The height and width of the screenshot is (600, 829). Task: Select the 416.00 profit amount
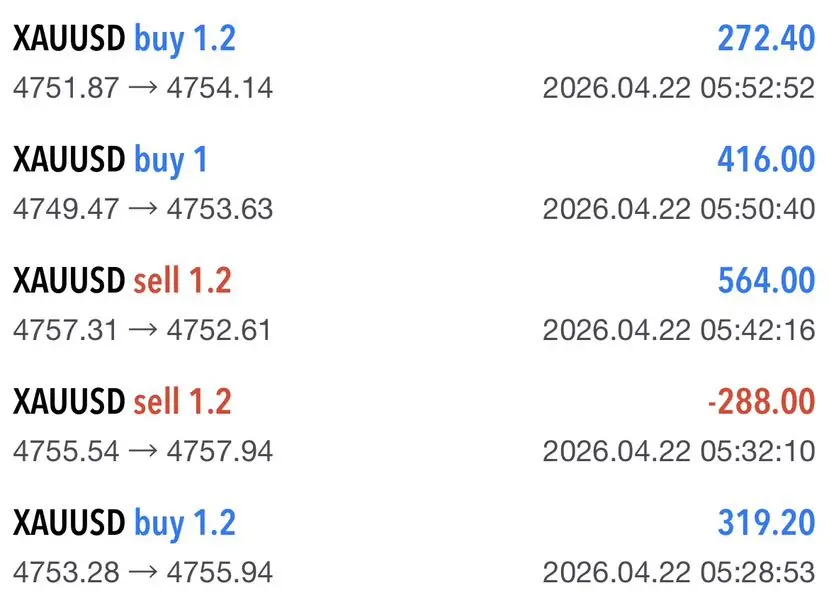(766, 160)
